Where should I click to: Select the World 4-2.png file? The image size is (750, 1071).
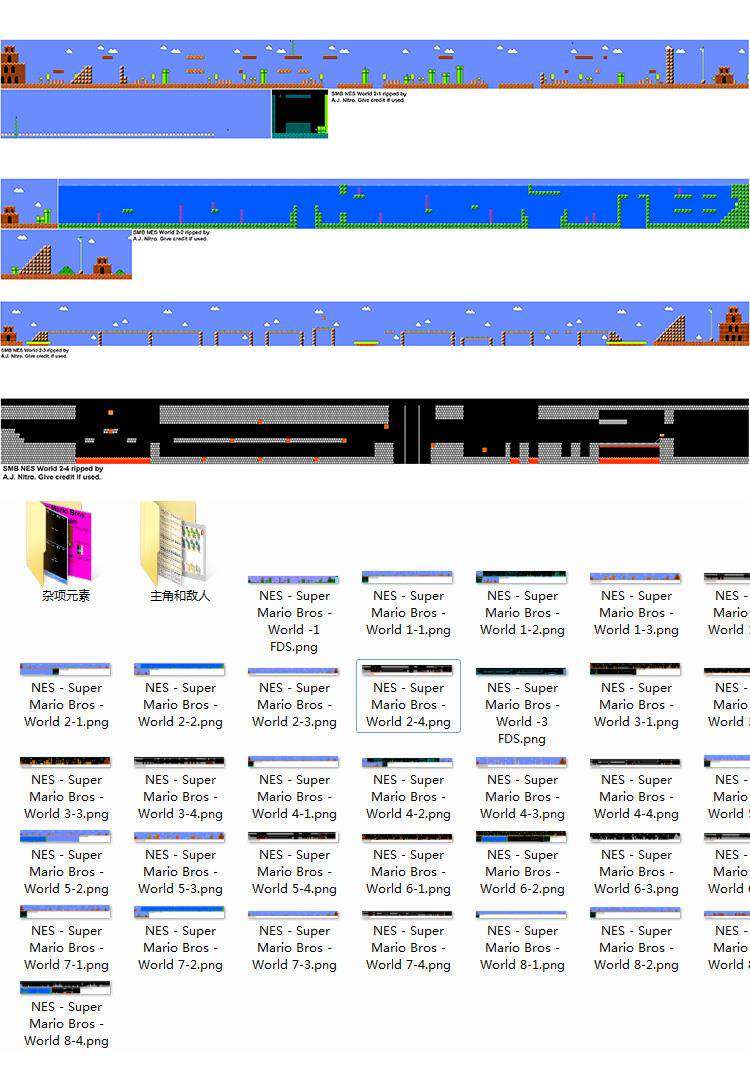408,788
